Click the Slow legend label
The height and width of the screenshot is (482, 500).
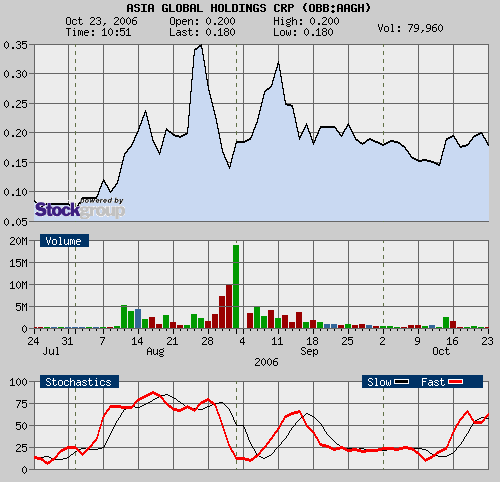point(379,382)
